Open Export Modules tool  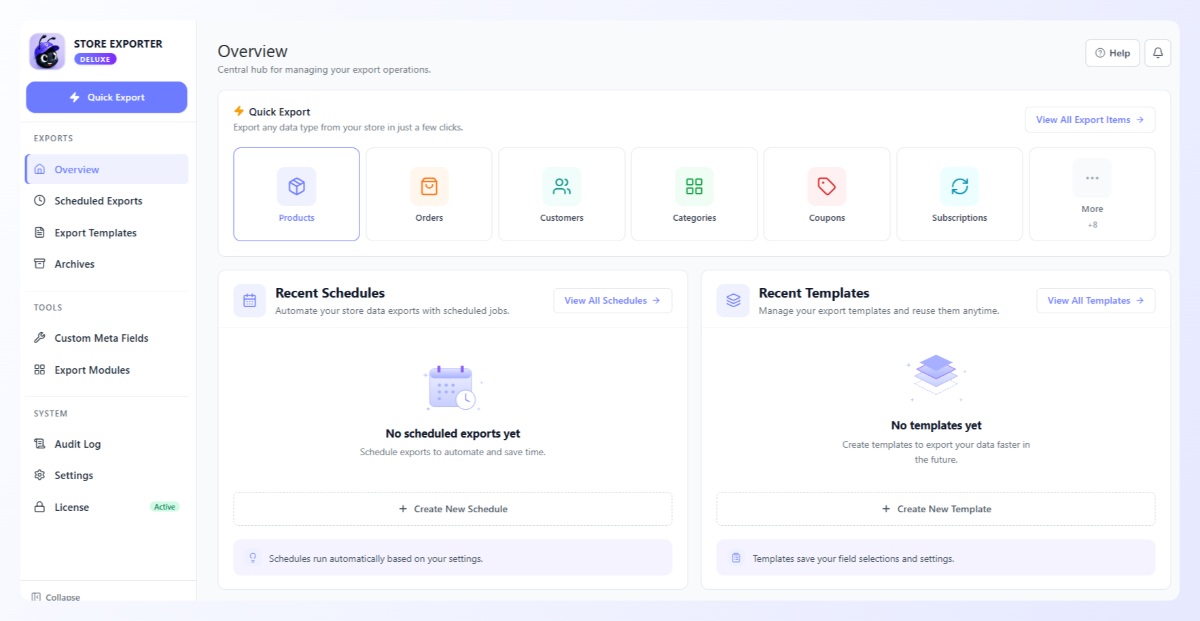pos(106,370)
